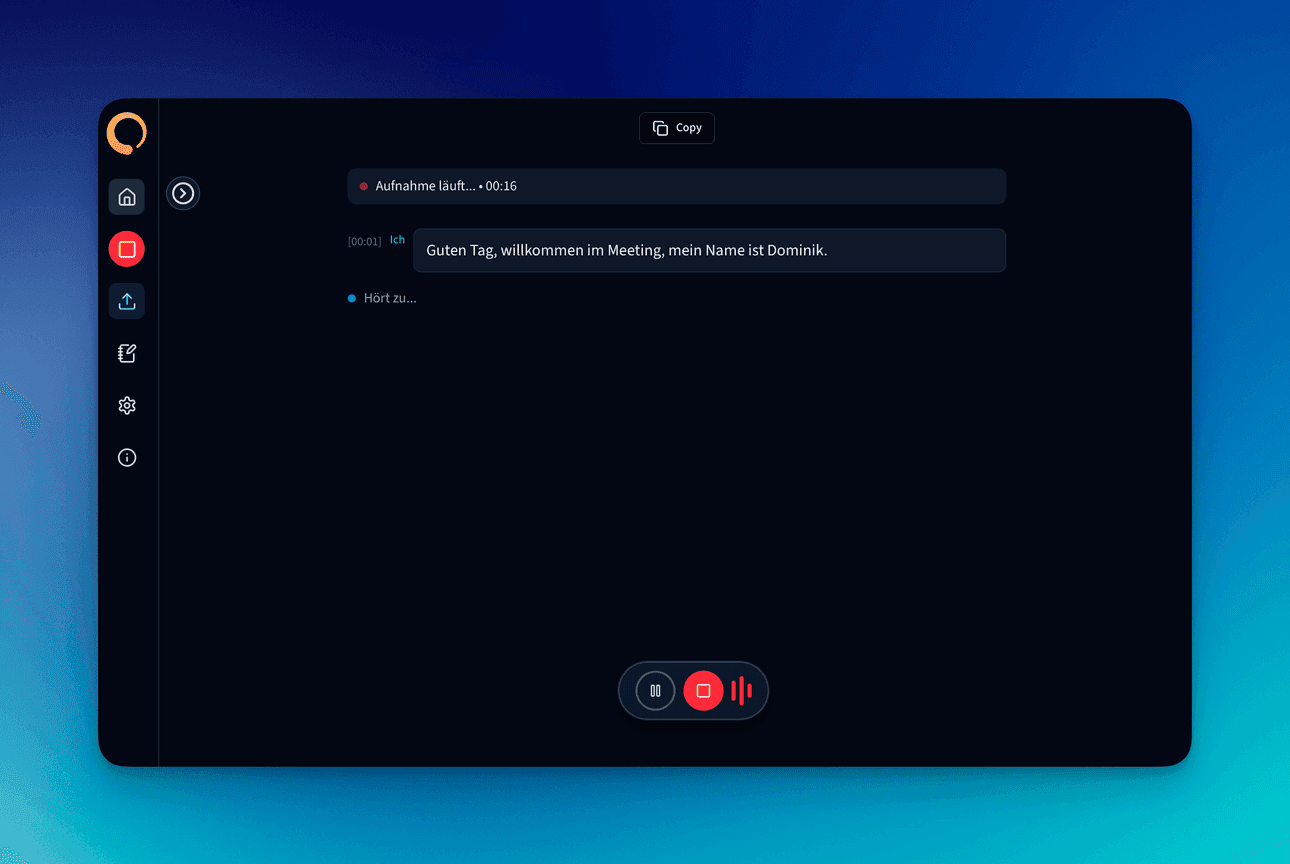Select the 'Guten Tag, willkommen im Meeting' transcript bubble
1290x864 pixels.
(x=709, y=250)
